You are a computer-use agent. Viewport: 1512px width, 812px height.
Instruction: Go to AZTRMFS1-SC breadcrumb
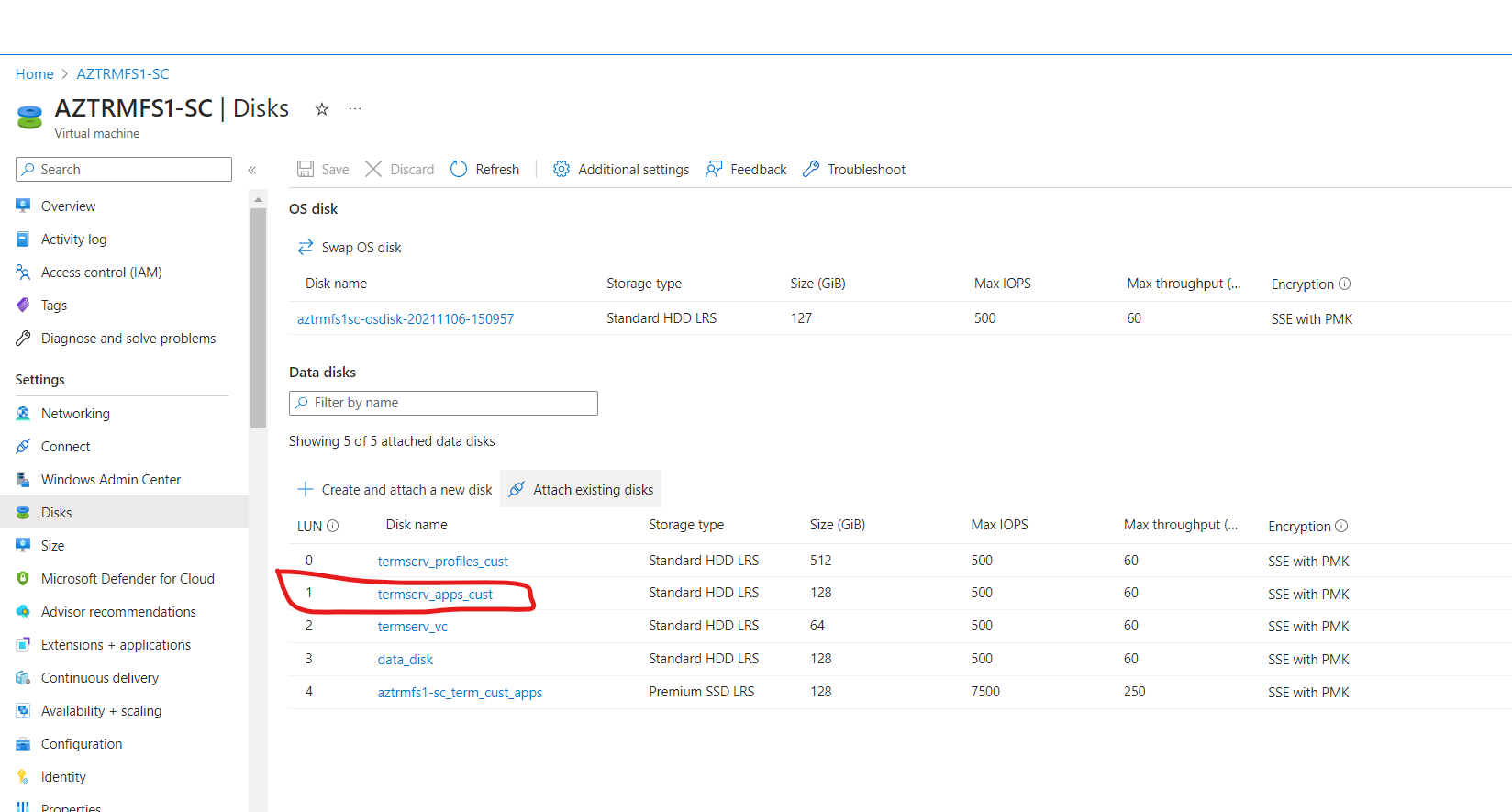point(123,74)
